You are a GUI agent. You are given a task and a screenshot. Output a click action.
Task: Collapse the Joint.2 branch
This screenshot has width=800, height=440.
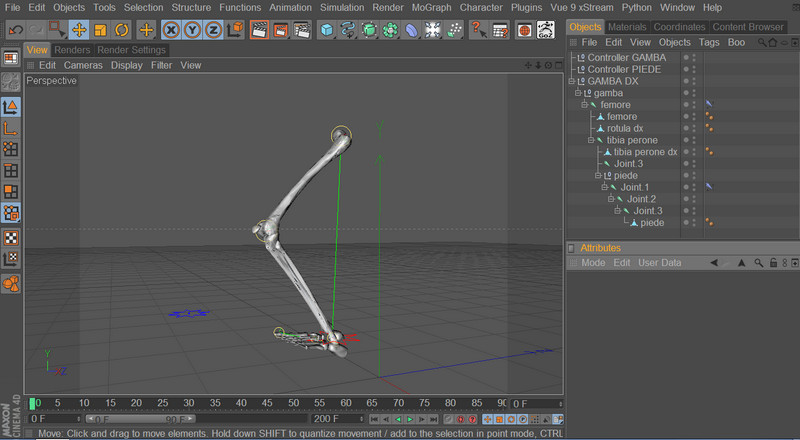click(611, 199)
